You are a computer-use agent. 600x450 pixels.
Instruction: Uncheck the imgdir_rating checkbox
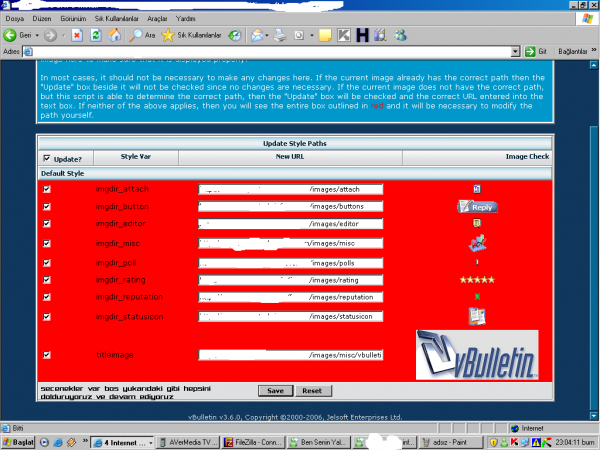[47, 280]
